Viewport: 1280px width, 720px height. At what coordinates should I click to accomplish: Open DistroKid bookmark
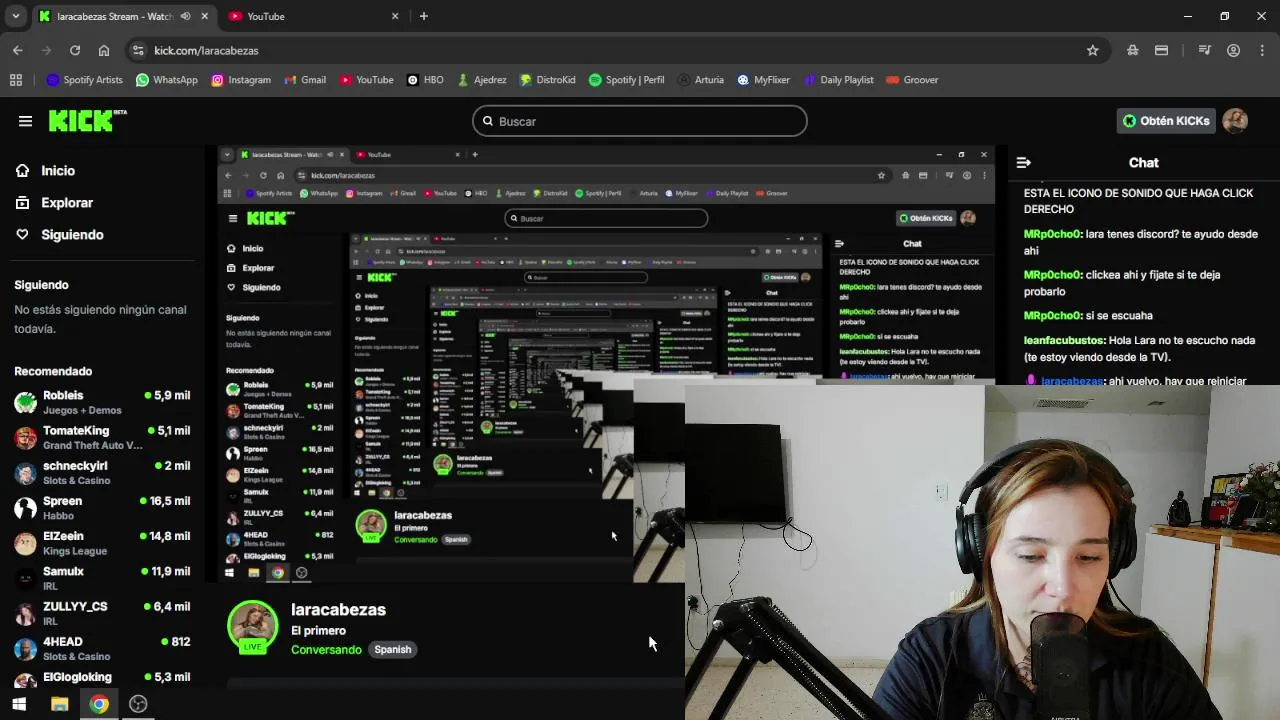[x=546, y=80]
